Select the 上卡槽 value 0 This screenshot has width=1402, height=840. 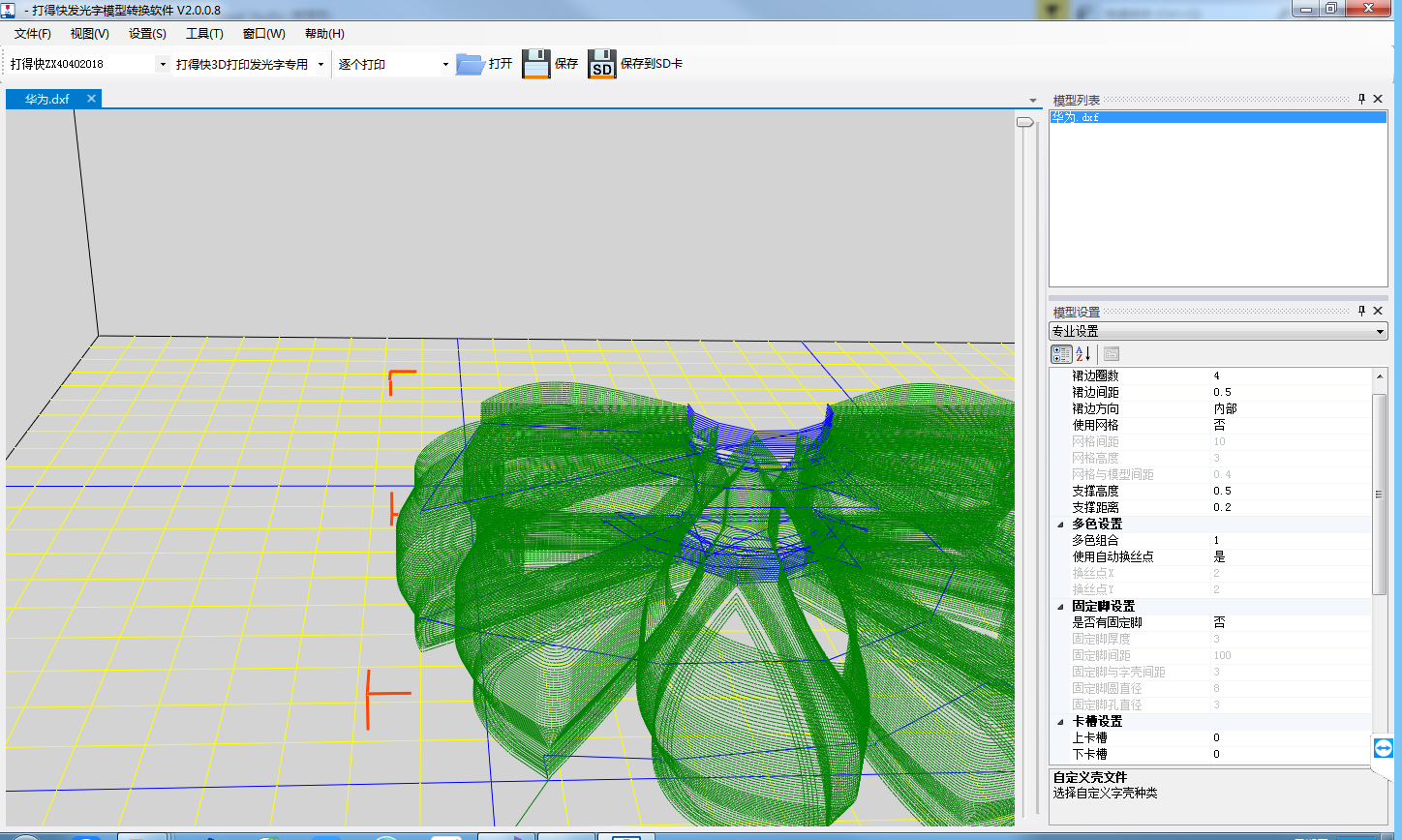pyautogui.click(x=1292, y=737)
